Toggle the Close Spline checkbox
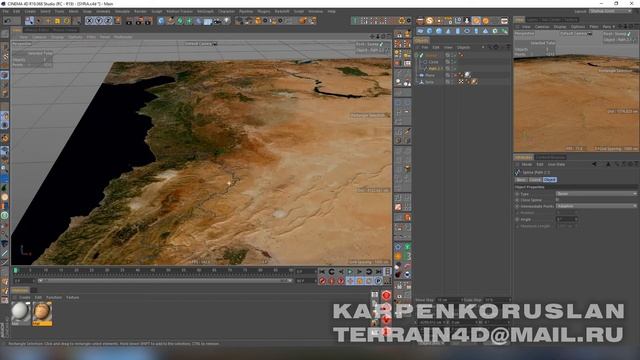 click(x=558, y=200)
